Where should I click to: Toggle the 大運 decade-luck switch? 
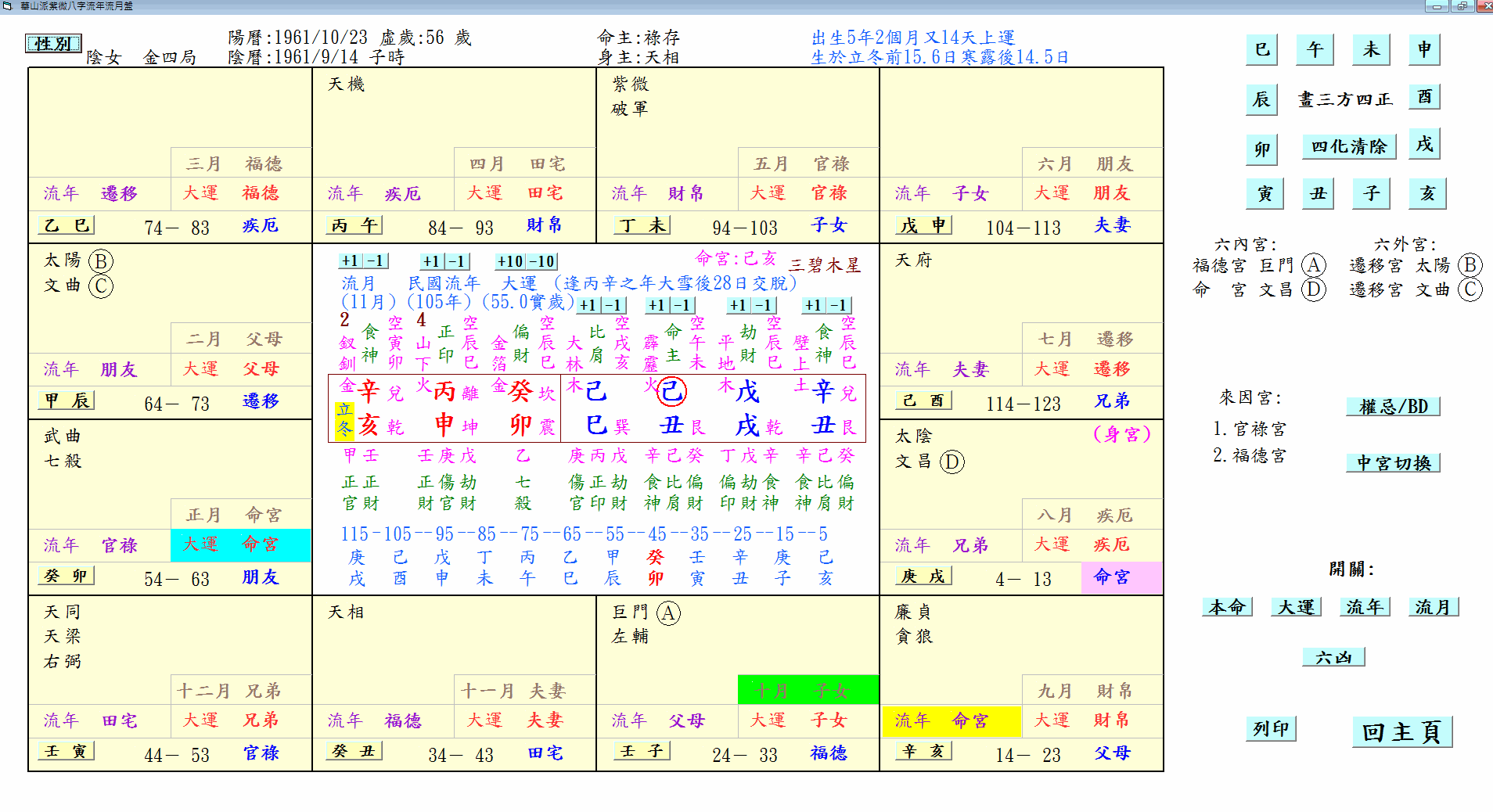click(x=1295, y=606)
